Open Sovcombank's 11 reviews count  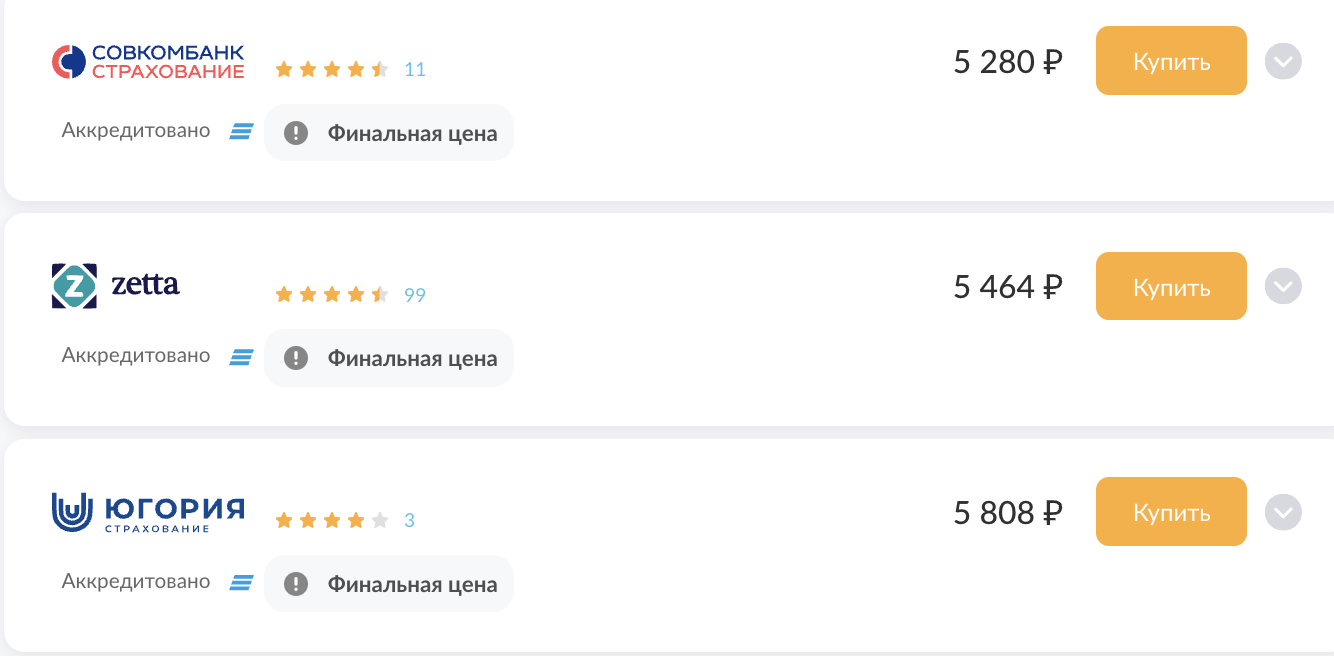(x=415, y=70)
